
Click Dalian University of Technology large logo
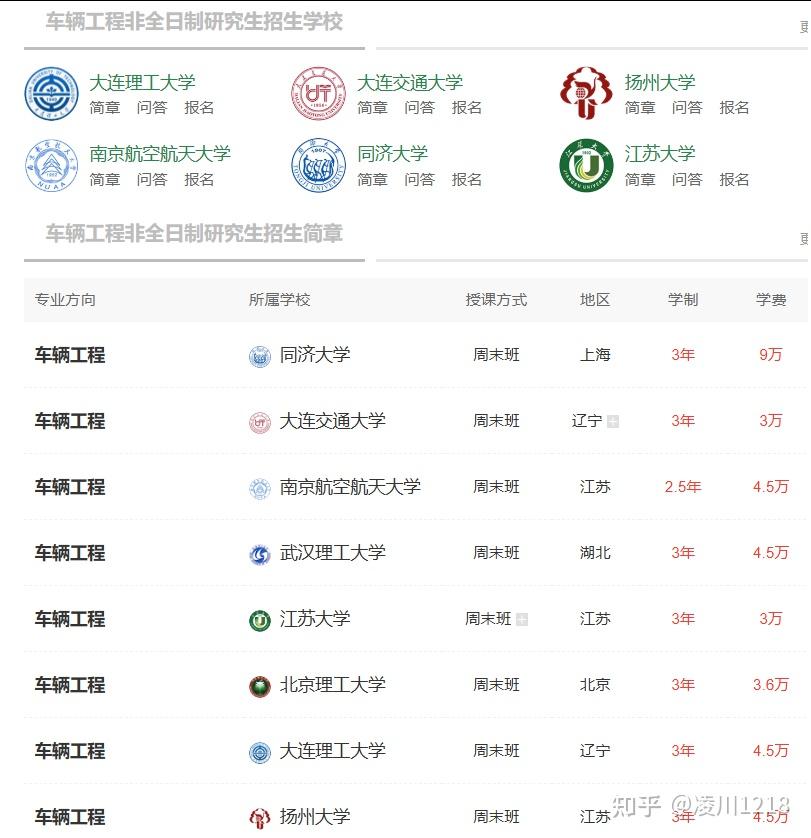coord(51,94)
